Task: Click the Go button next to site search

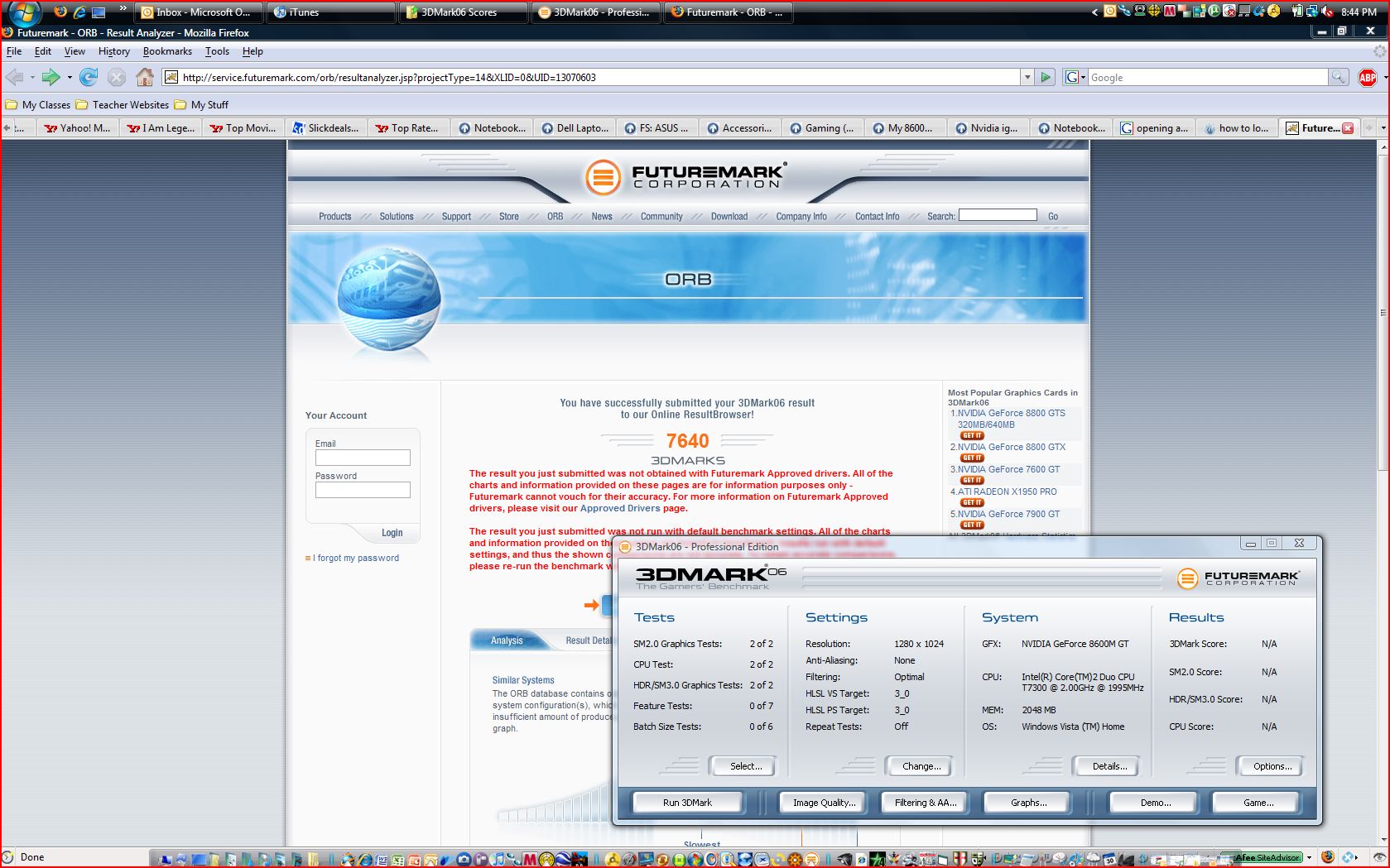Action: click(x=1053, y=217)
